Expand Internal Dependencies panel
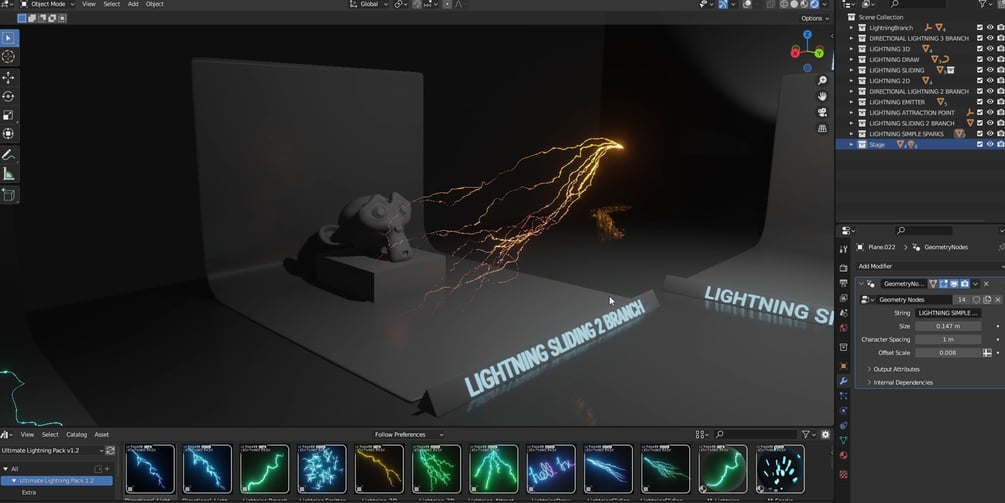This screenshot has height=503, width=1005. (x=900, y=383)
